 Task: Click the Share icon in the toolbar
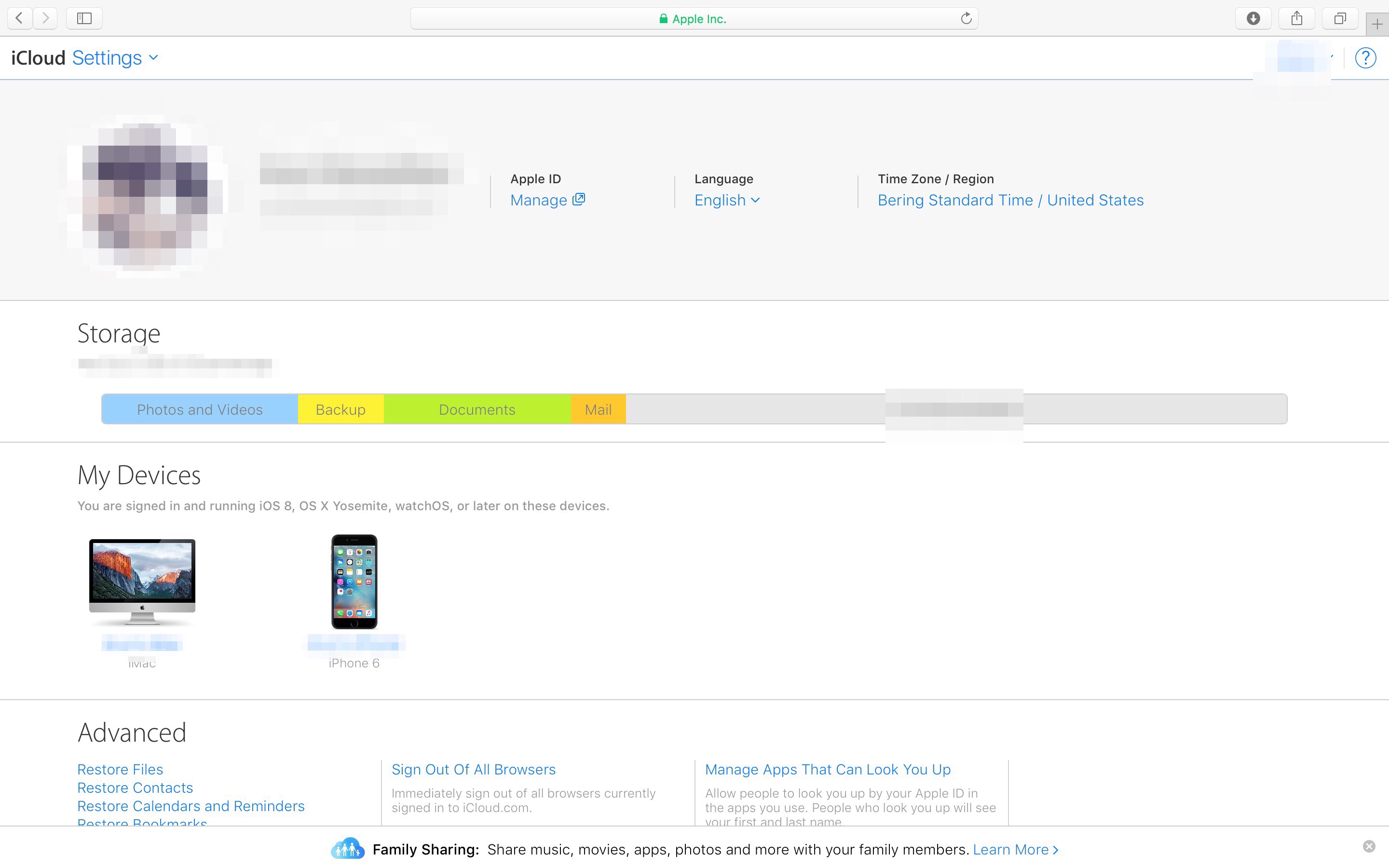tap(1296, 18)
